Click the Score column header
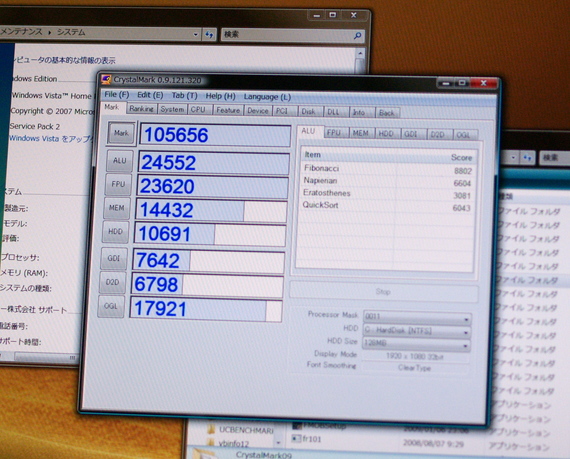Image resolution: width=570 pixels, height=459 pixels. click(435, 157)
